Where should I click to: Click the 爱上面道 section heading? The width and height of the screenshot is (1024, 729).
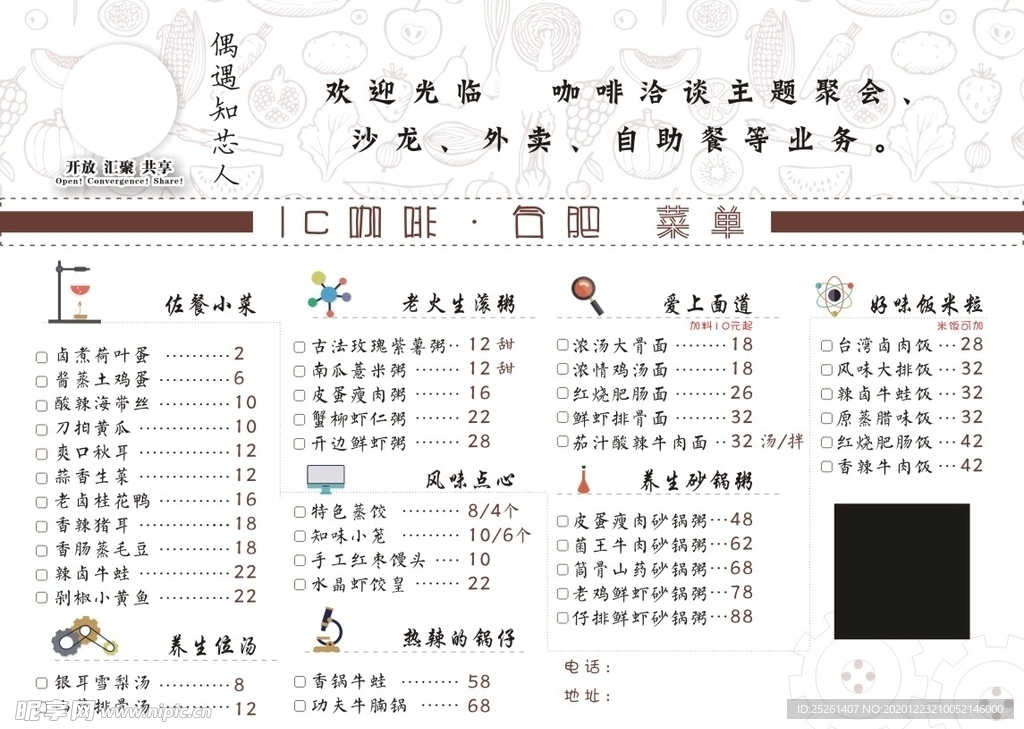click(x=707, y=303)
